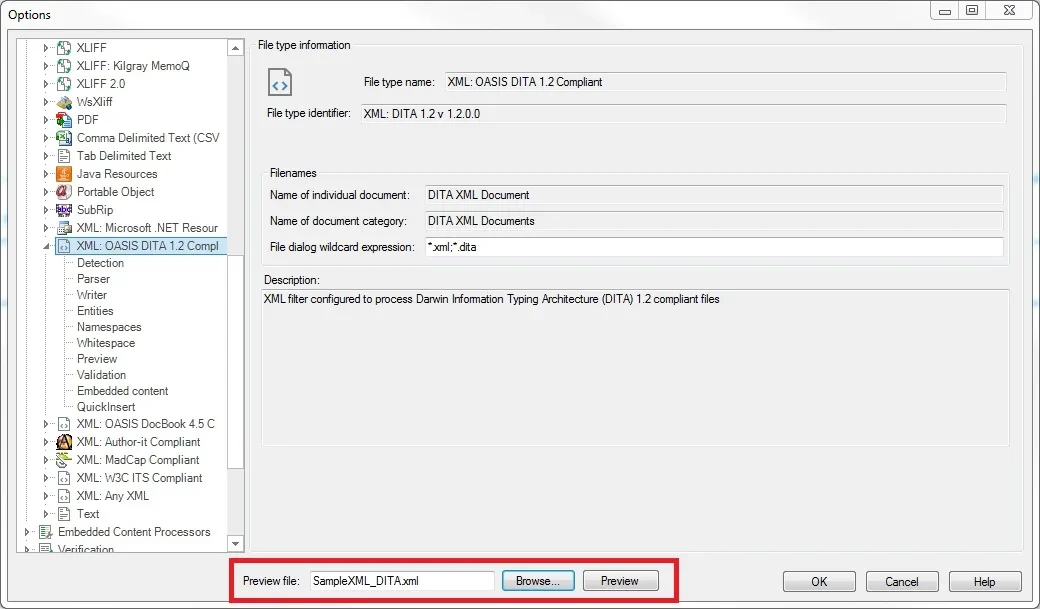Confirm the dialog with OK
The width and height of the screenshot is (1040, 609).
[x=819, y=581]
